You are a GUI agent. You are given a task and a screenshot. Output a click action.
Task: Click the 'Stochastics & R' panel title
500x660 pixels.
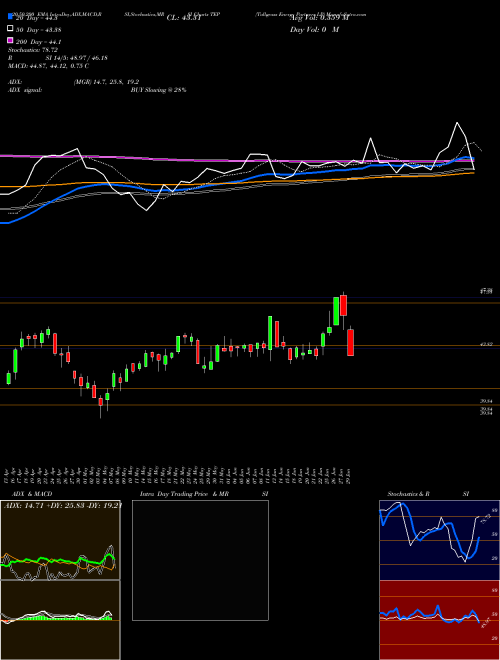tap(409, 494)
